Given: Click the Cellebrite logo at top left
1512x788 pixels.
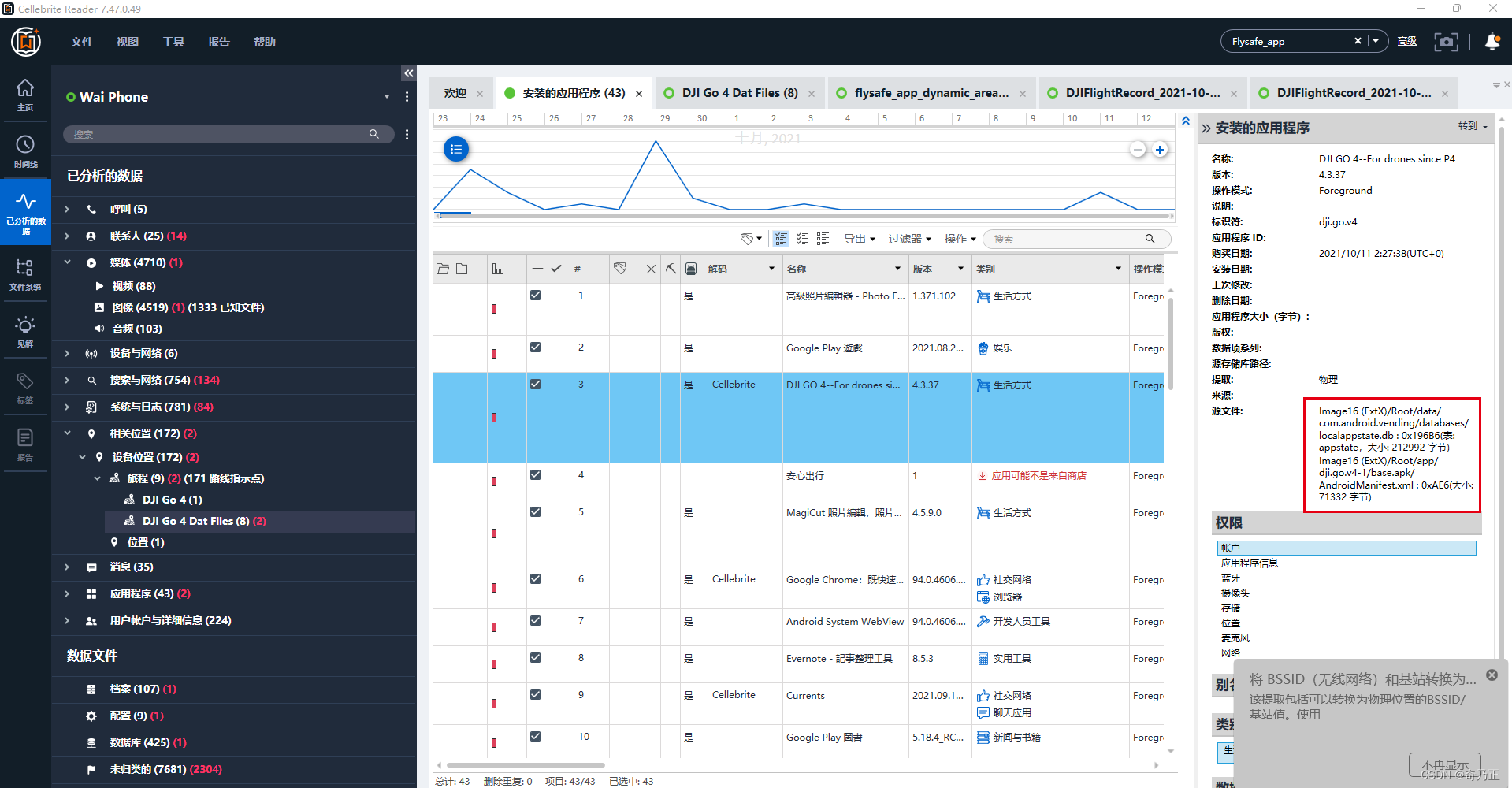Looking at the screenshot, I should (x=26, y=41).
